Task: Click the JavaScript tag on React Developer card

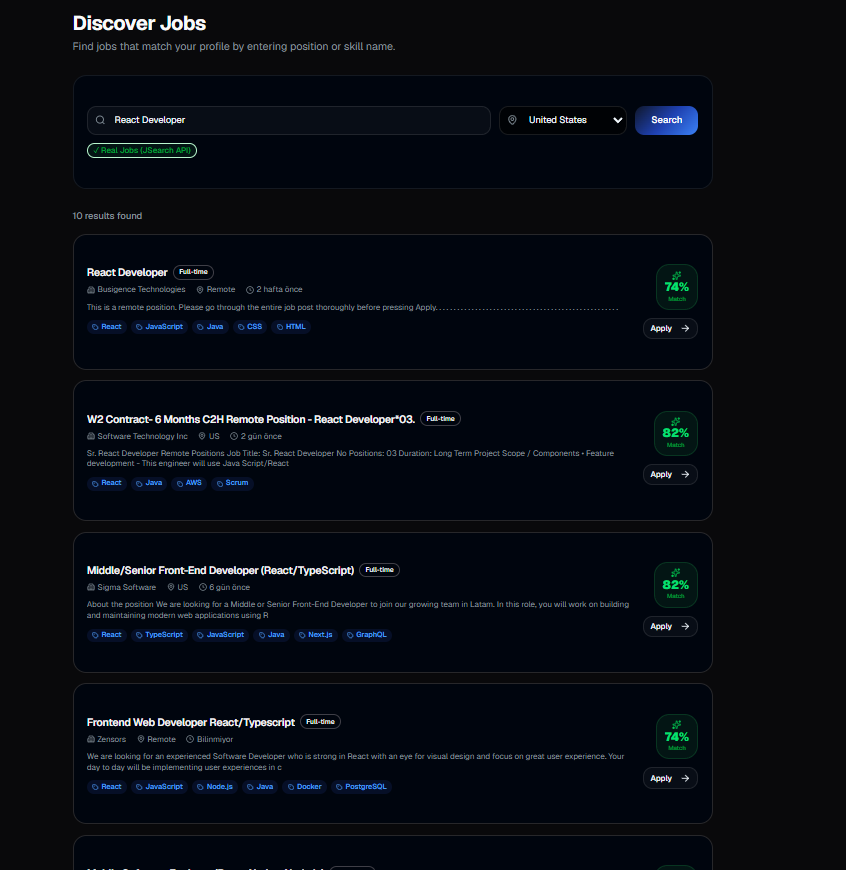Action: tap(159, 327)
